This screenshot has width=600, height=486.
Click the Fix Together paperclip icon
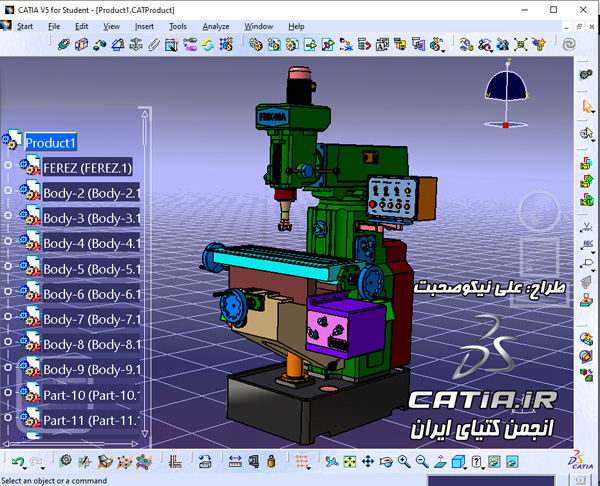tap(153, 45)
